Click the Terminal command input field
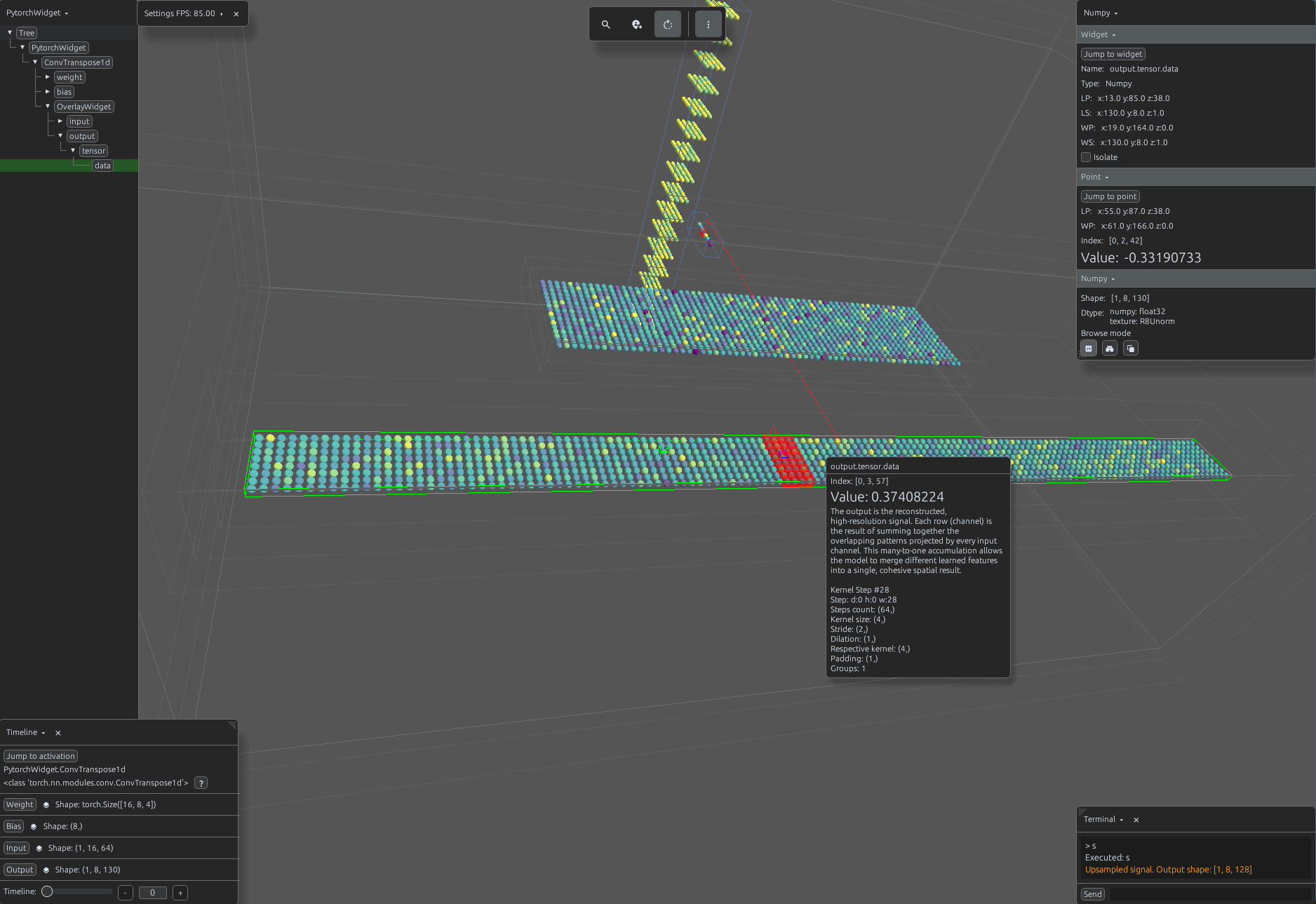1316x904 pixels. (1210, 895)
